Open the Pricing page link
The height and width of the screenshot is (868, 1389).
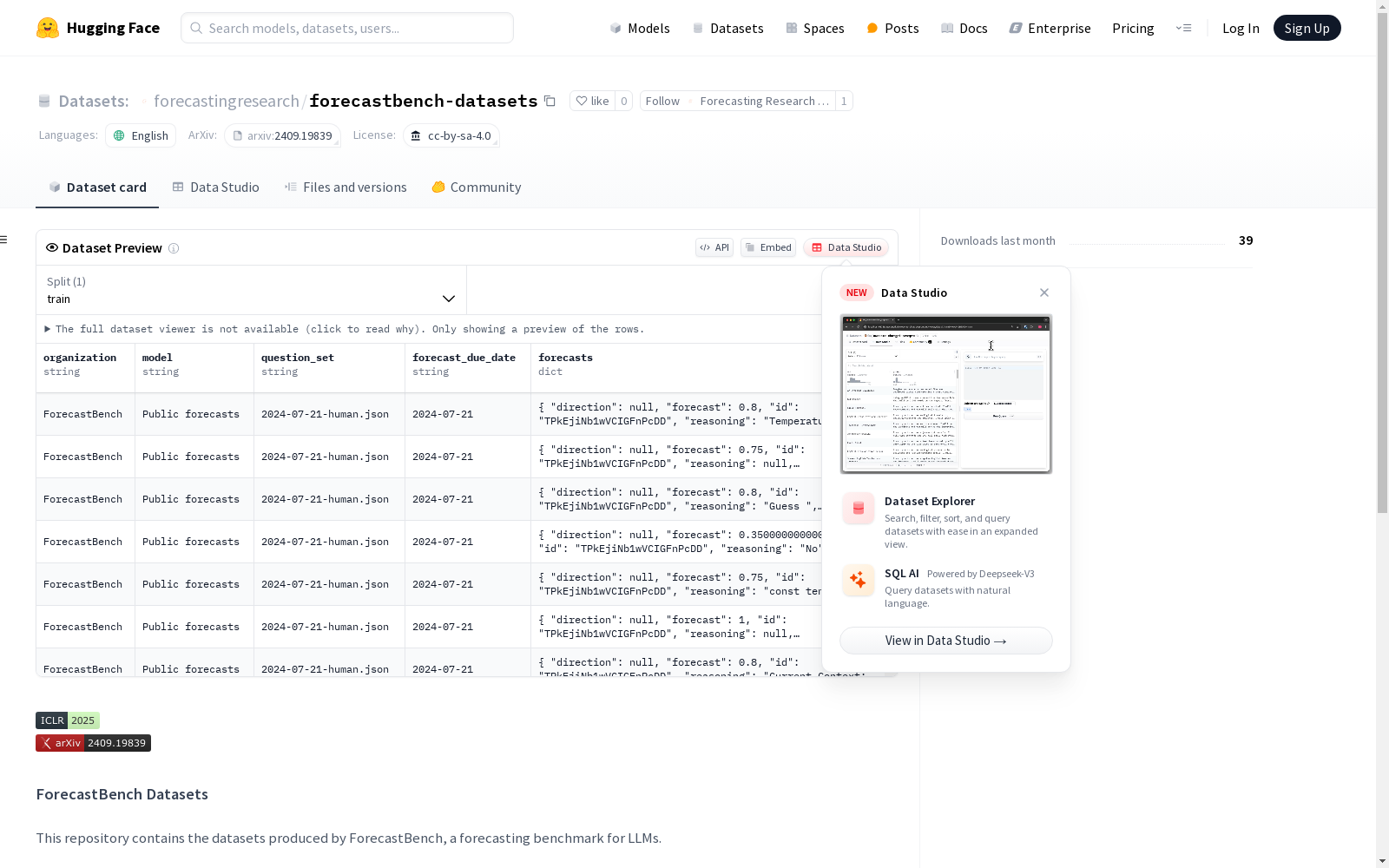1133,28
